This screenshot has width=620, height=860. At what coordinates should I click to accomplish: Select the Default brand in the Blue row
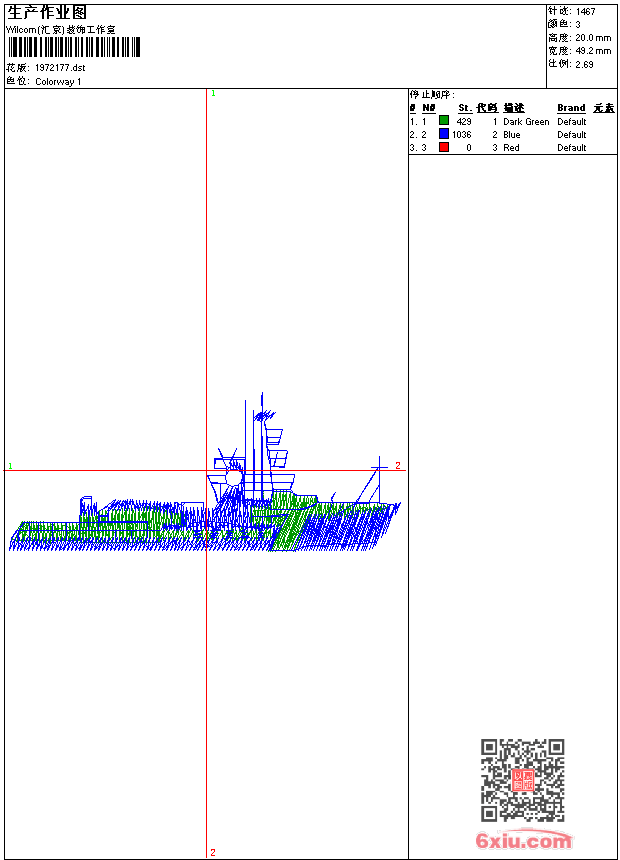tap(572, 135)
